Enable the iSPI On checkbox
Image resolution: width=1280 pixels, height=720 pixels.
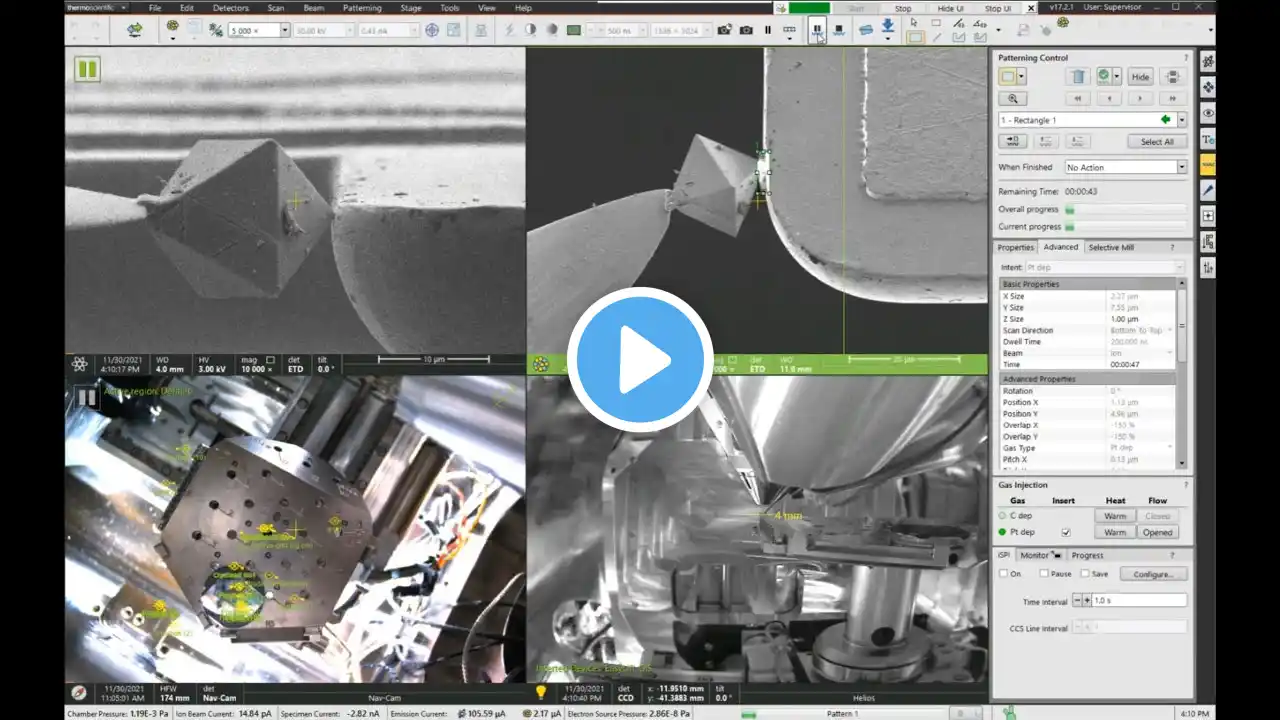coord(1004,574)
